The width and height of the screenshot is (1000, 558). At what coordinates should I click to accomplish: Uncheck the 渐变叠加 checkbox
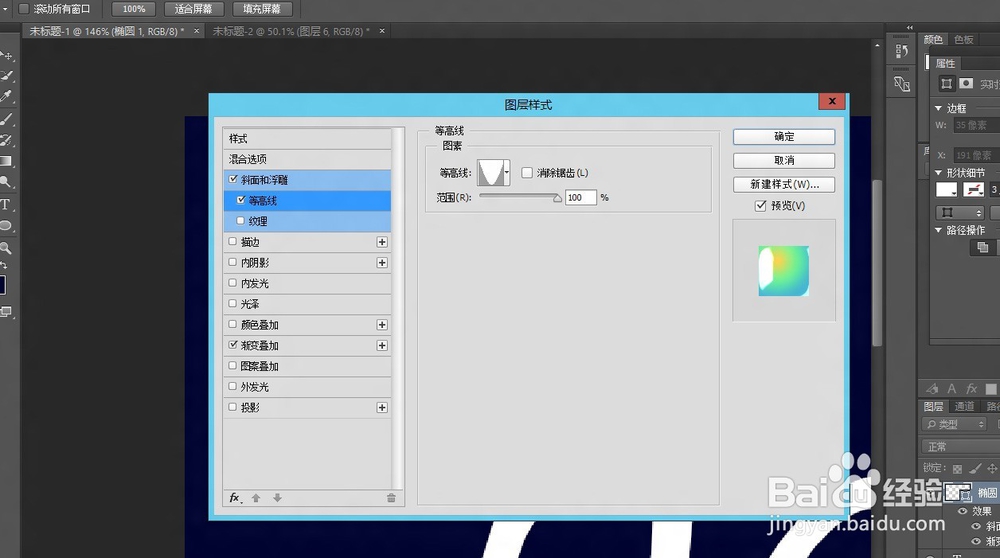coord(233,344)
